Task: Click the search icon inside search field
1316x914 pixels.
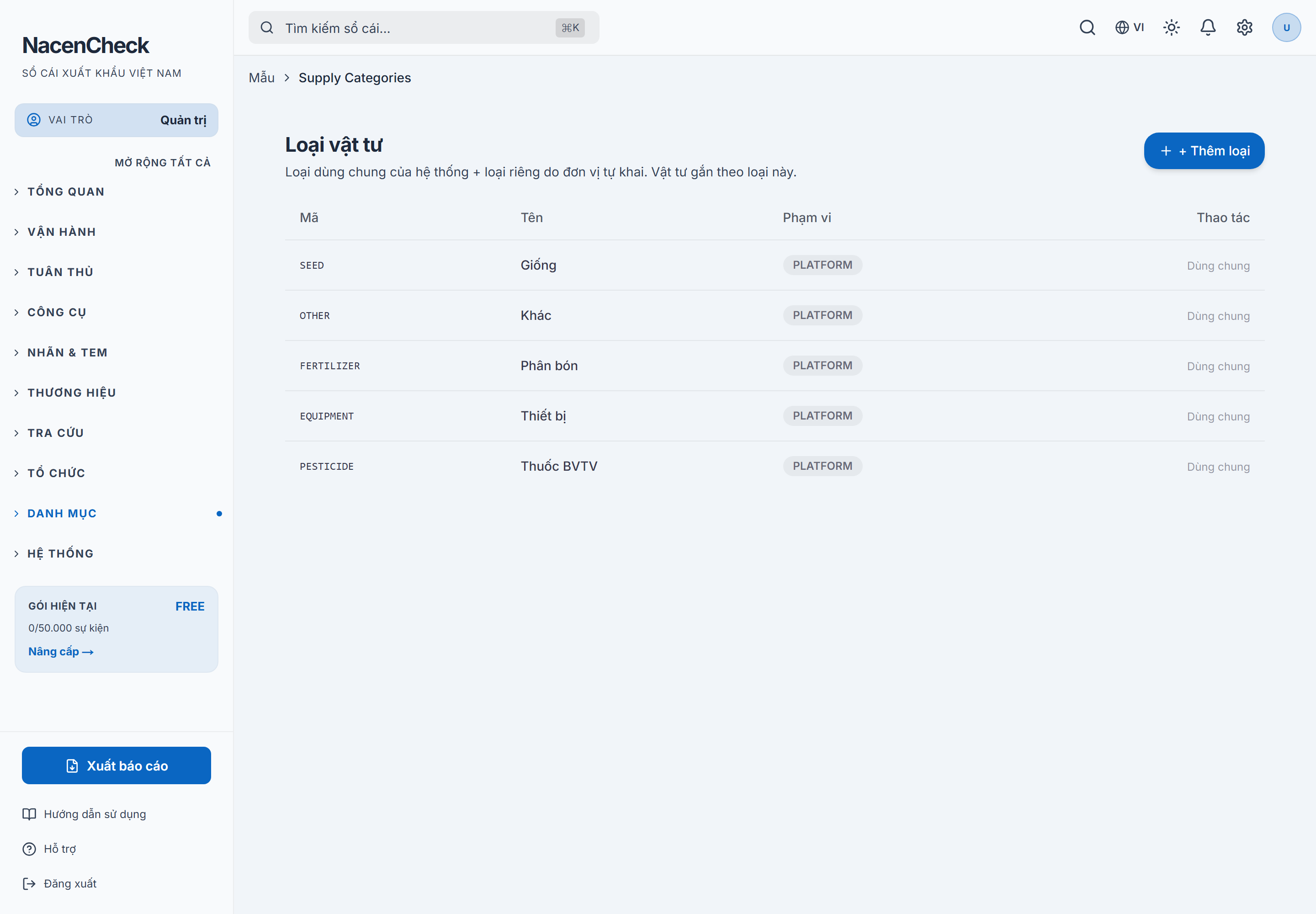Action: click(267, 27)
